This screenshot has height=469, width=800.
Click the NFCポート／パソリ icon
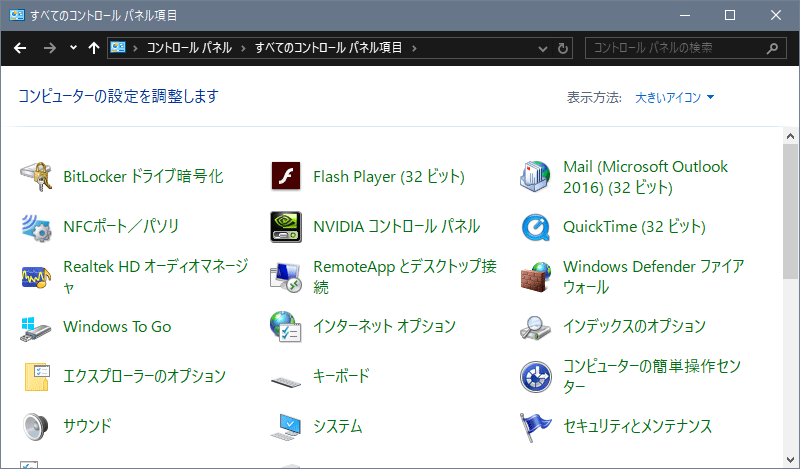click(36, 227)
